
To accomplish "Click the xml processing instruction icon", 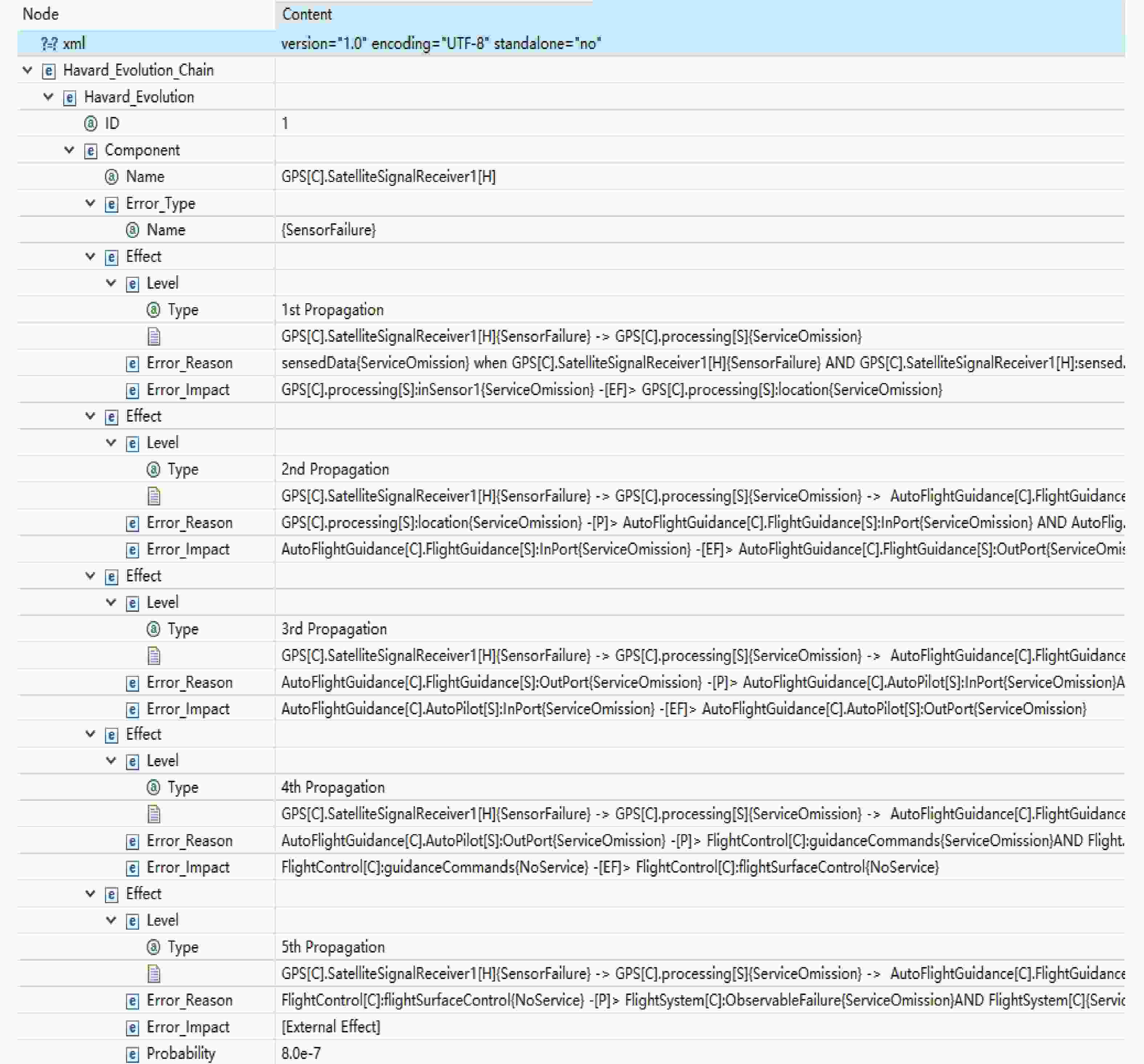I will (x=49, y=44).
